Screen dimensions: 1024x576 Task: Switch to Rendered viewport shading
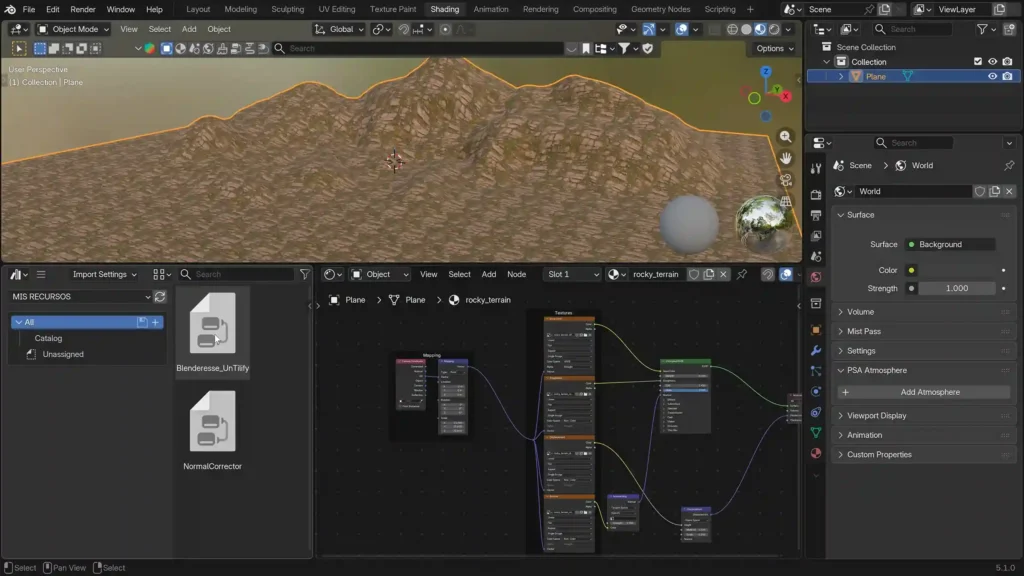tap(775, 29)
